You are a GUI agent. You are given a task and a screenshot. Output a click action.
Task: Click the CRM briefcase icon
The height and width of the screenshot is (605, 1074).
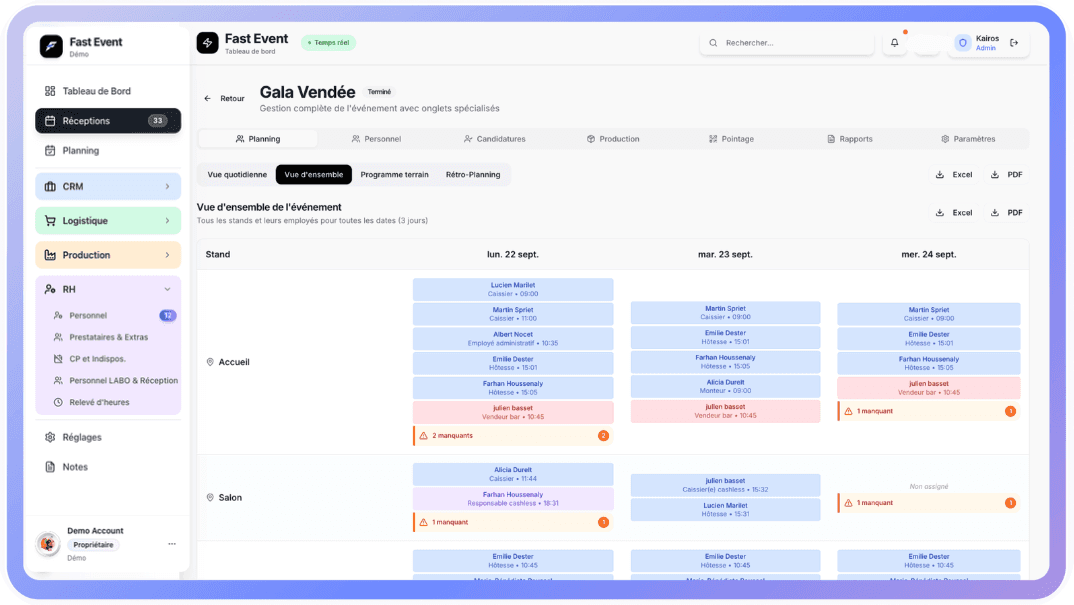[x=50, y=186]
